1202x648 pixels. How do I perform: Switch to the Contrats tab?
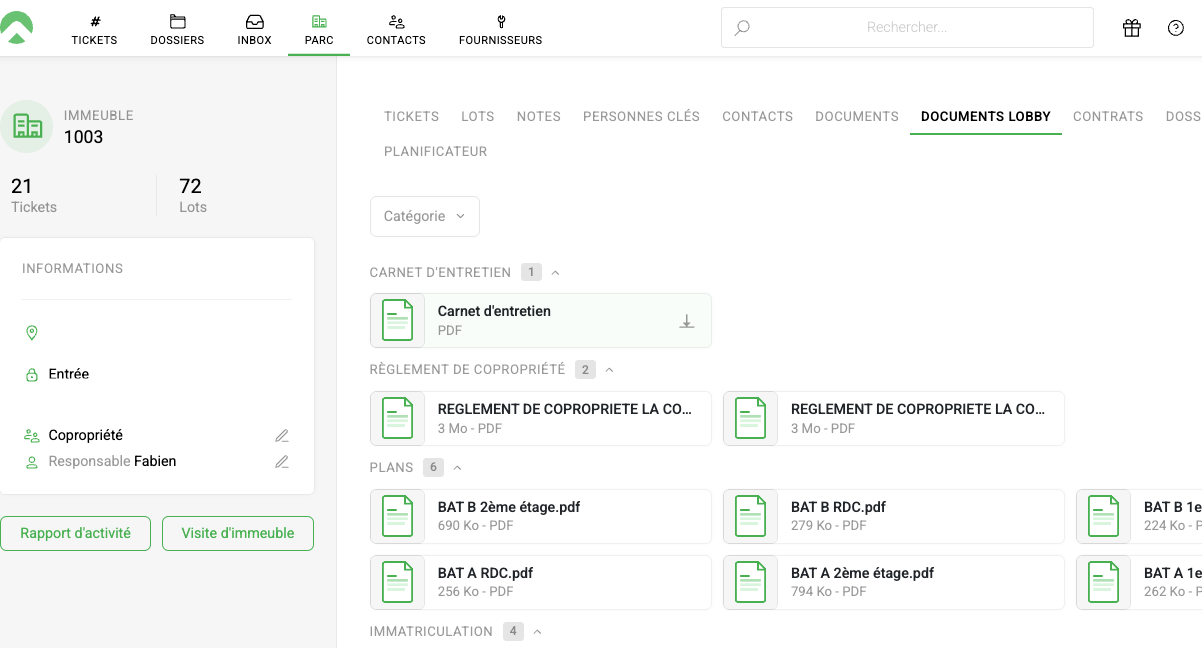click(x=1107, y=116)
